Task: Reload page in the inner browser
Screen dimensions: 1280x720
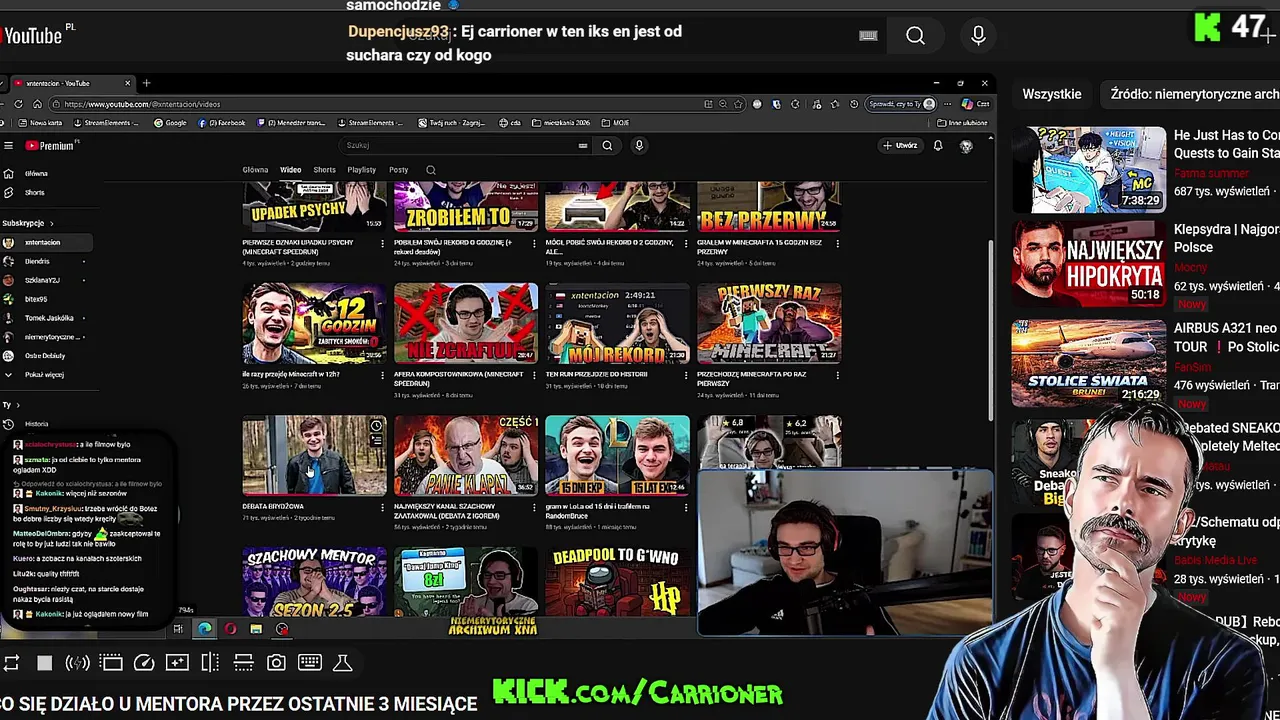Action: point(18,104)
